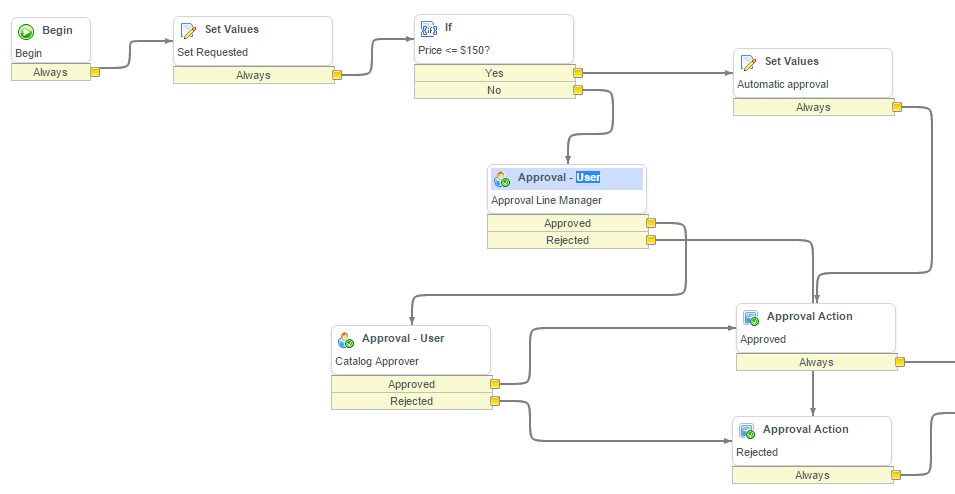Click Approved outcome under Approval Line Manager
This screenshot has height=494, width=955.
567,224
